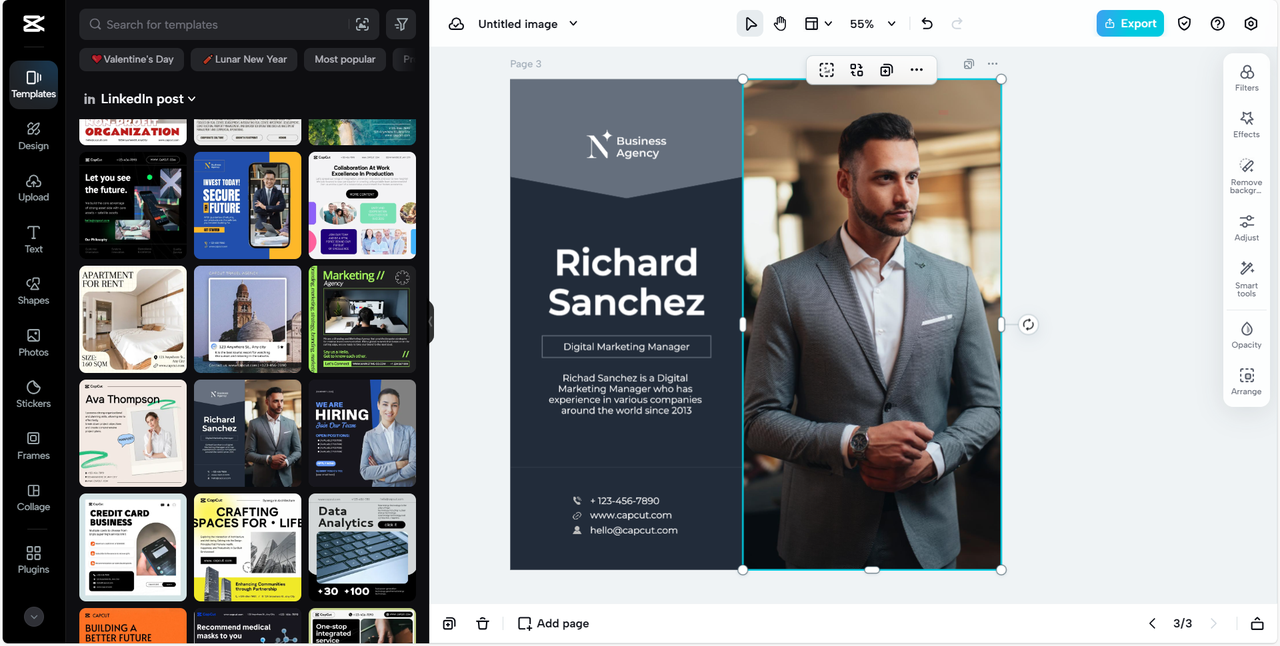
Task: Open the Upload panel
Action: pos(33,188)
